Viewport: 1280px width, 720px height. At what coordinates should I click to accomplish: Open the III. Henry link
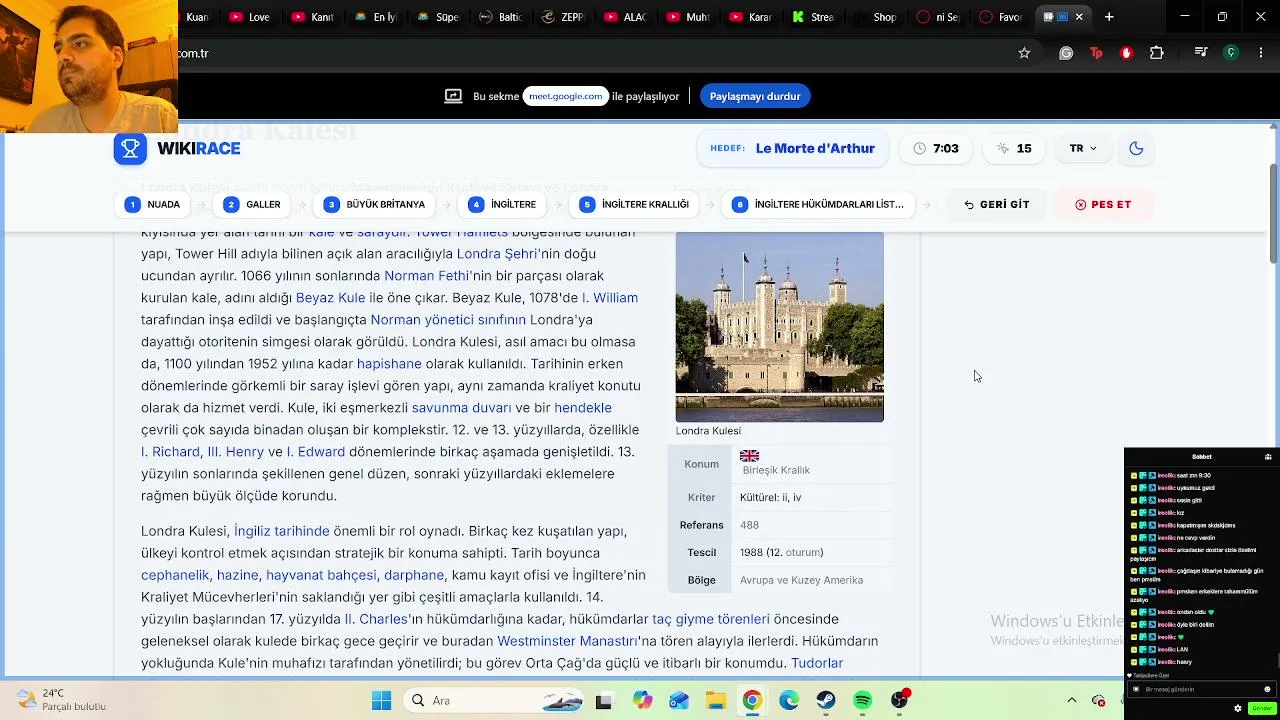[236, 452]
